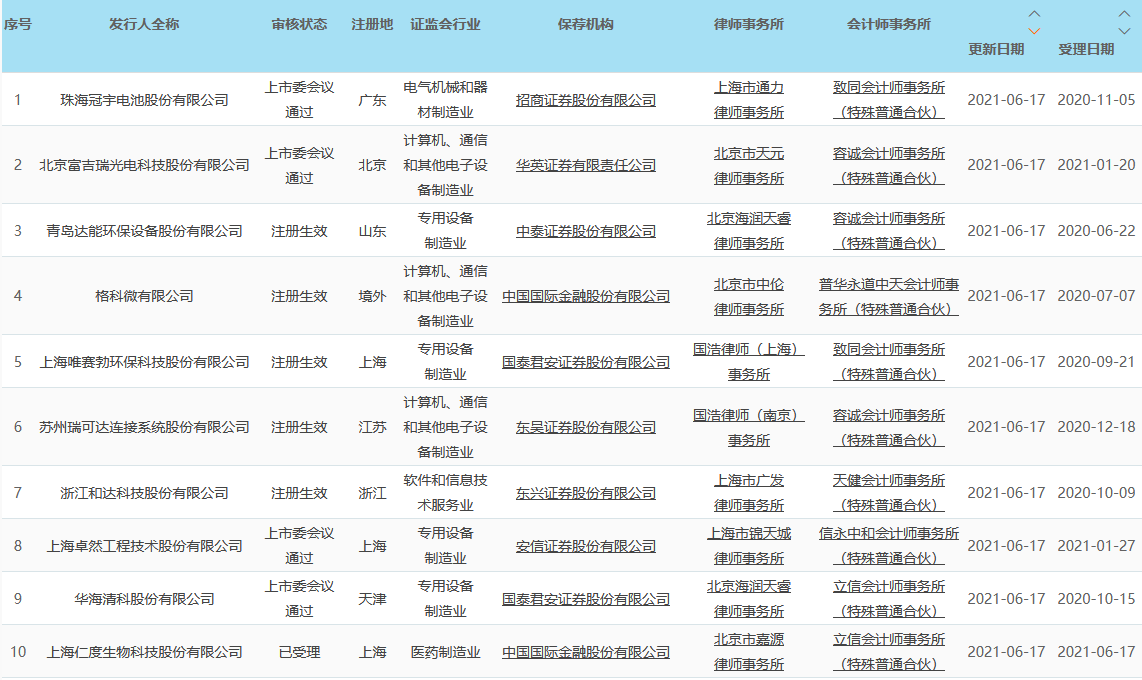Open 国泰君安证券 link in 华海清科 row

[586, 599]
